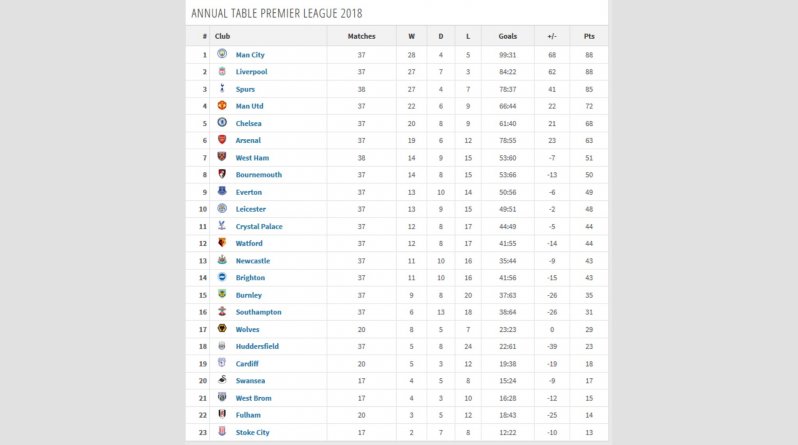798x445 pixels.
Task: Sort table by the Matches column header
Action: coord(361,36)
